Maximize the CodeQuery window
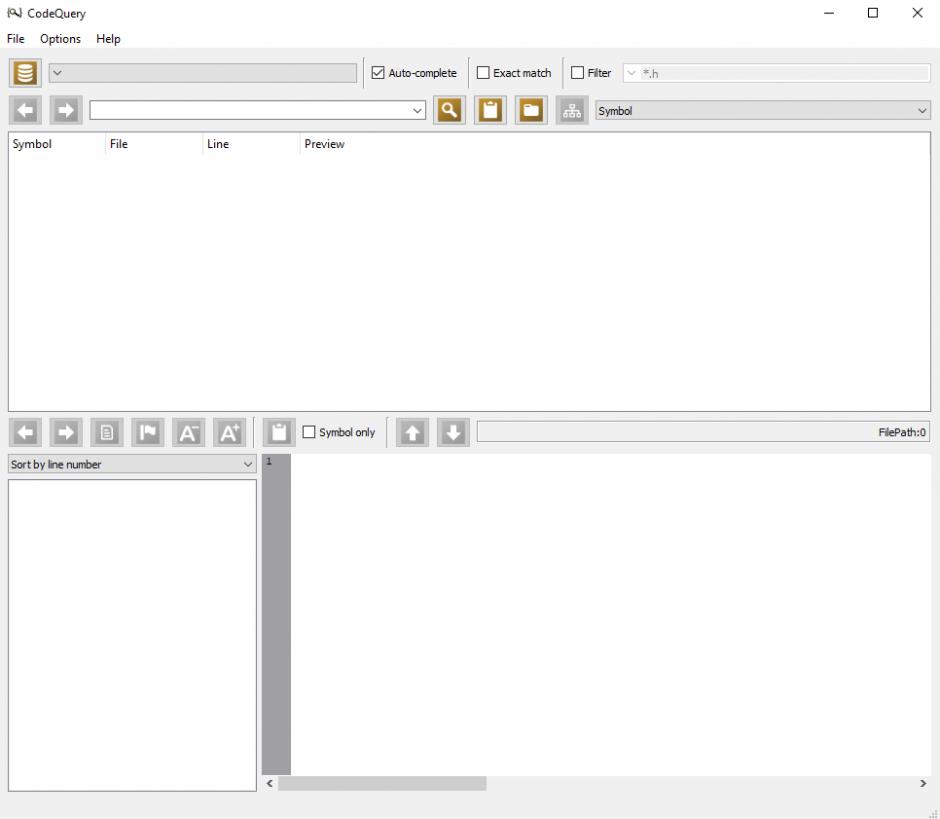The image size is (940, 819). coord(873,13)
